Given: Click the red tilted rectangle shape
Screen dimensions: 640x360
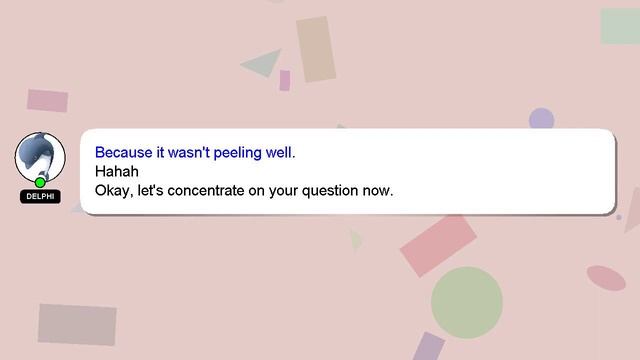Looking at the screenshot, I should tap(438, 246).
